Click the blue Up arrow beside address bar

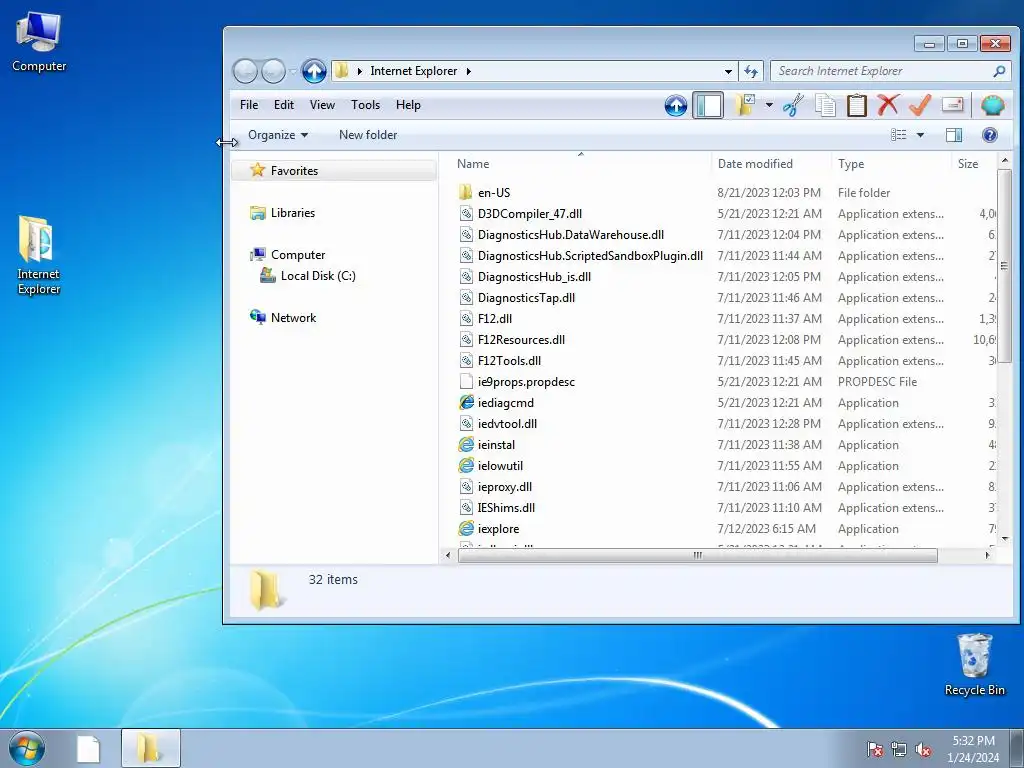click(314, 71)
